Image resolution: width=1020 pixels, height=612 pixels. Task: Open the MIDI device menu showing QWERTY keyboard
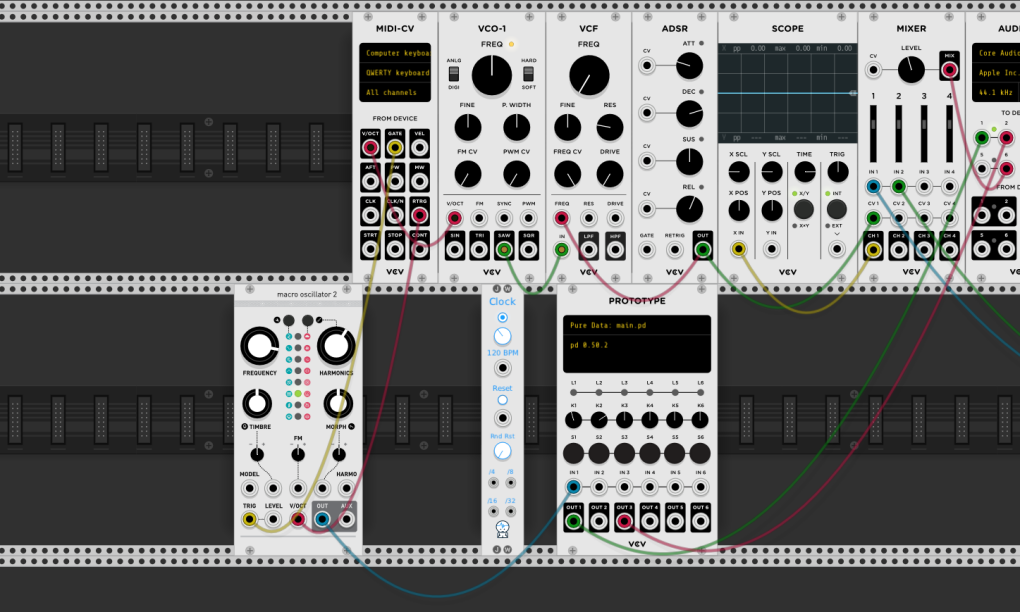click(x=395, y=73)
